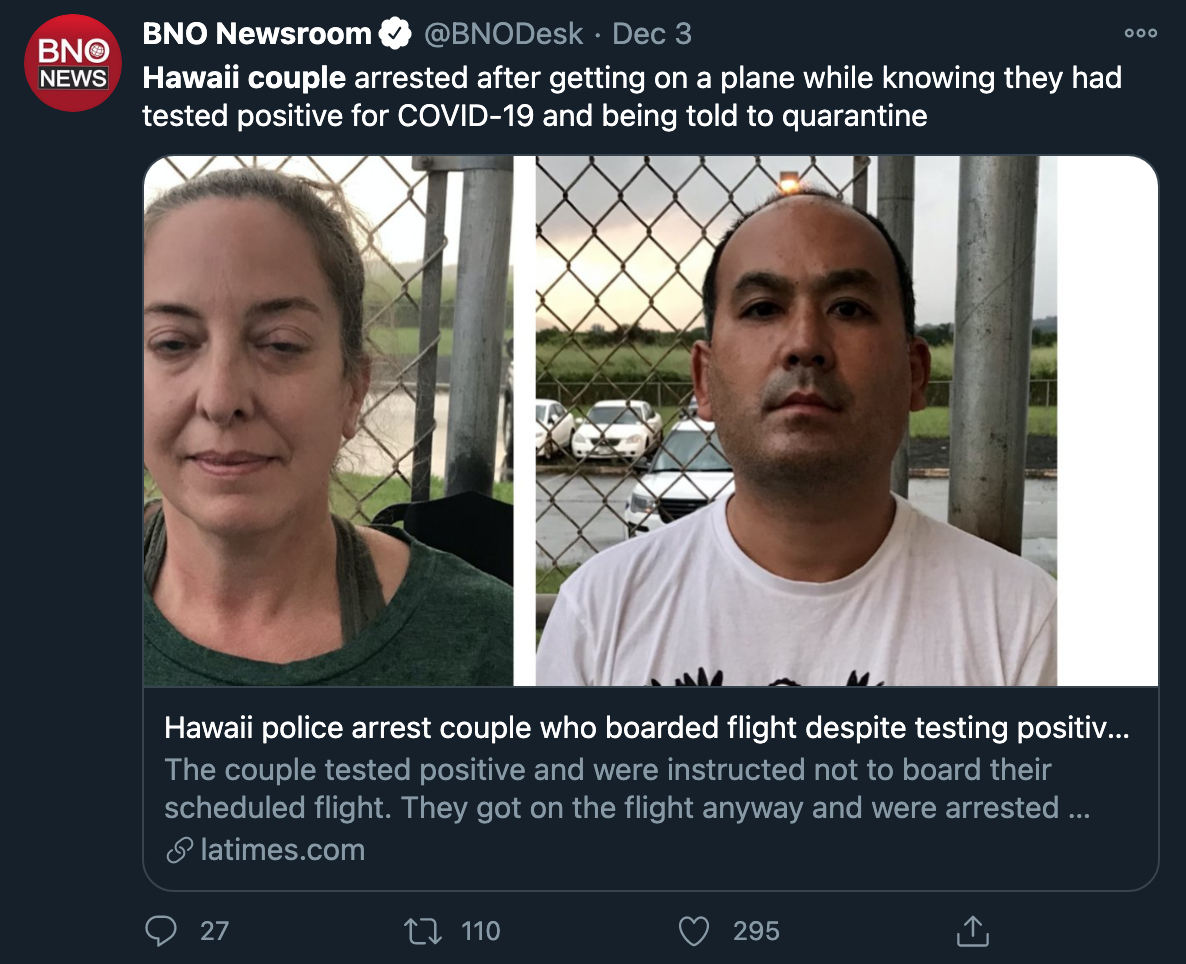Open the share tweet icon
Screen dimensions: 1186x964
click(973, 931)
